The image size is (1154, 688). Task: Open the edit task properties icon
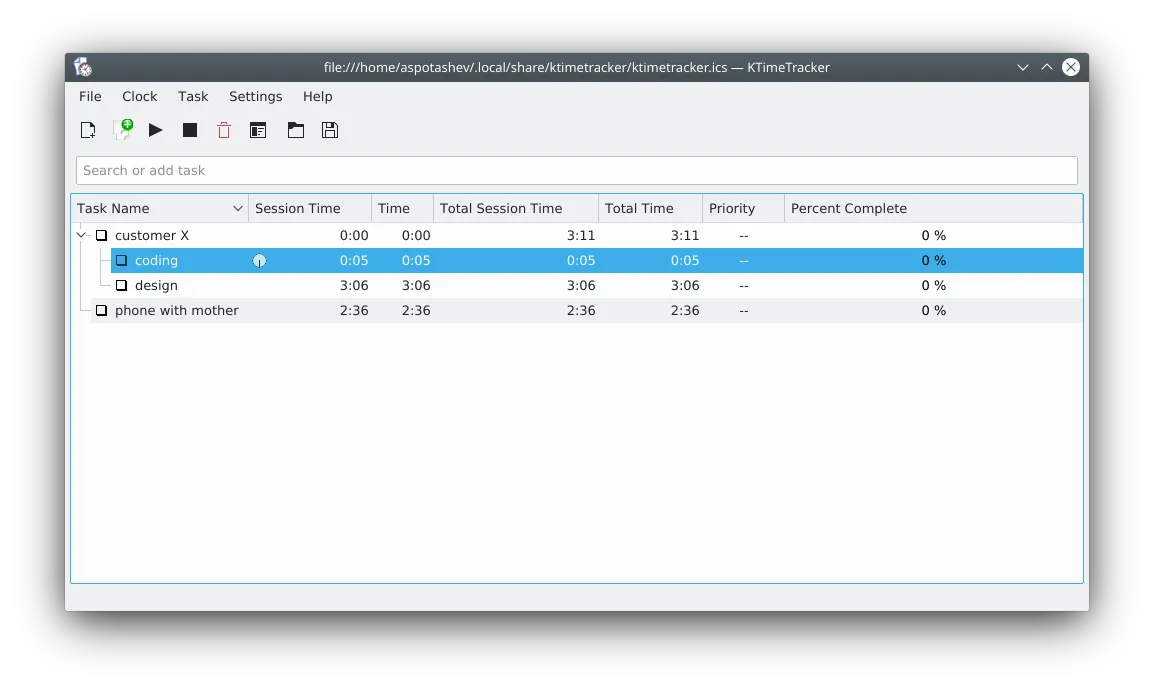click(x=257, y=130)
